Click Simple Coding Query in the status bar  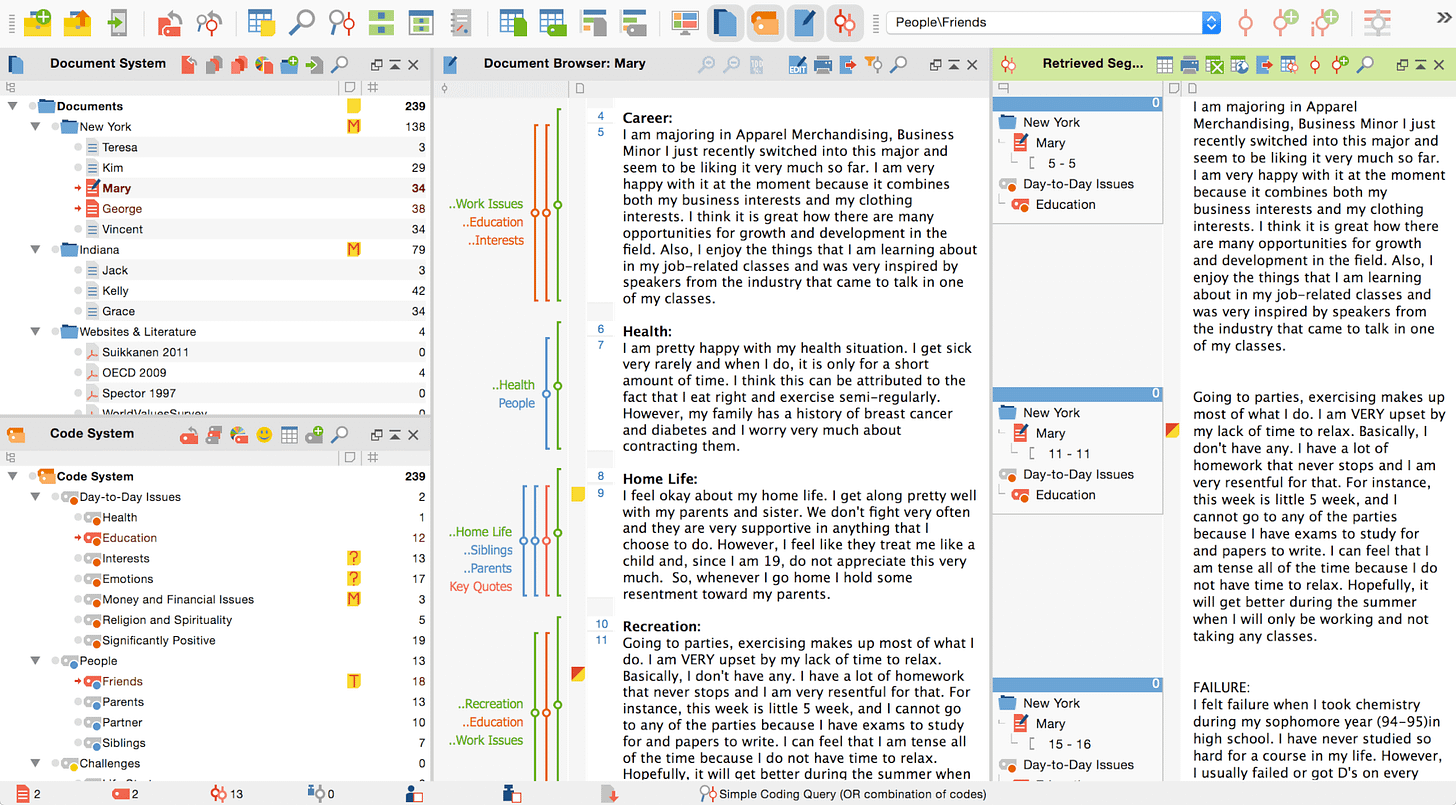[x=843, y=793]
